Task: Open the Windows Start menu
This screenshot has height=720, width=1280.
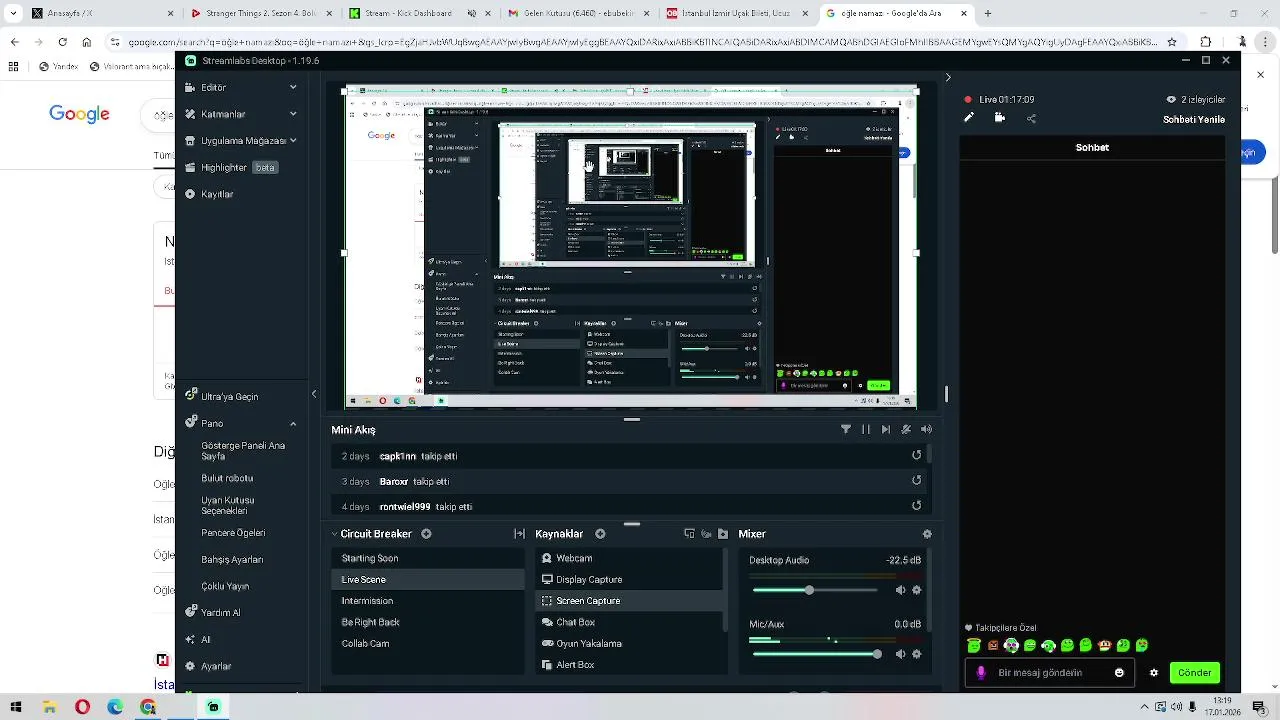Action: click(x=16, y=707)
